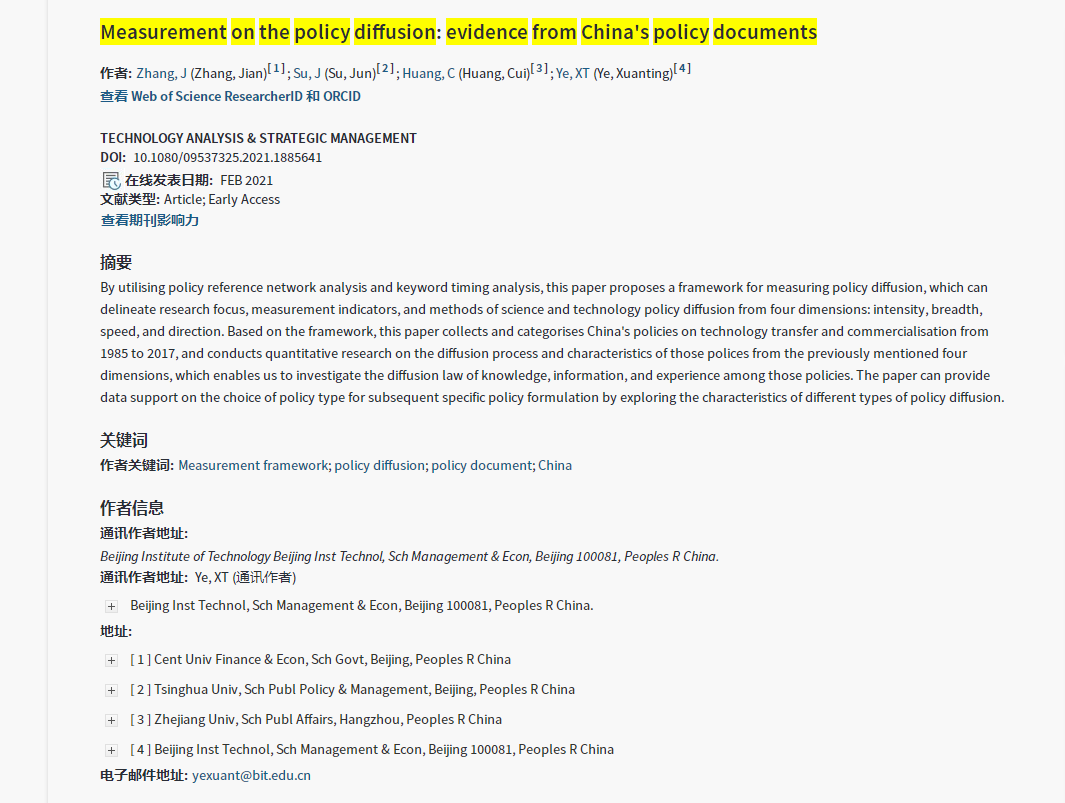Expand address 3 Zhejiang Univ
This screenshot has height=803, width=1065.
[111, 720]
